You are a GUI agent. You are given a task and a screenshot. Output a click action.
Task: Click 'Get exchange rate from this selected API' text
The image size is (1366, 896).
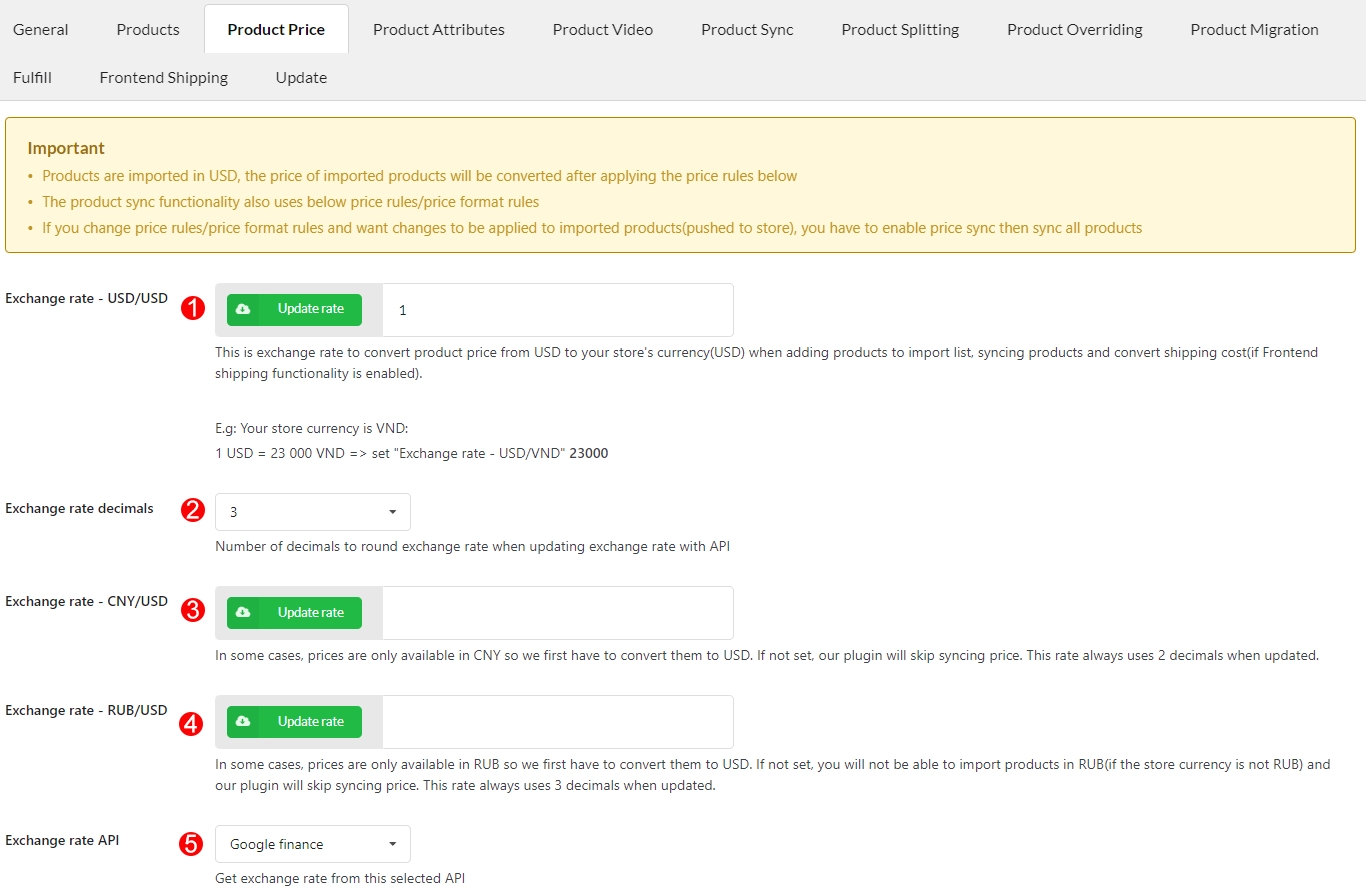pos(340,878)
